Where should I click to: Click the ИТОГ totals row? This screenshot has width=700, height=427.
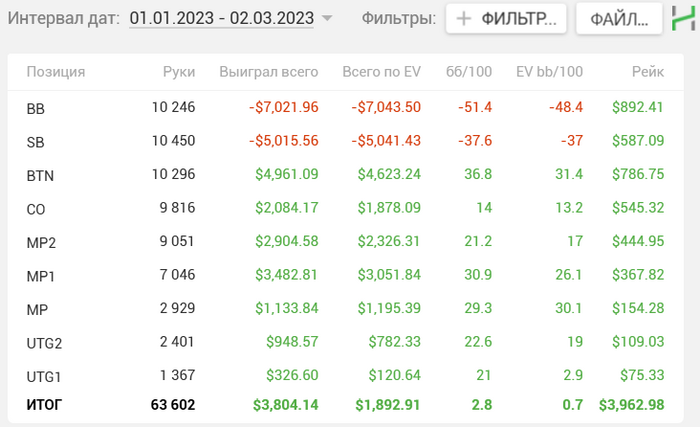[346, 405]
